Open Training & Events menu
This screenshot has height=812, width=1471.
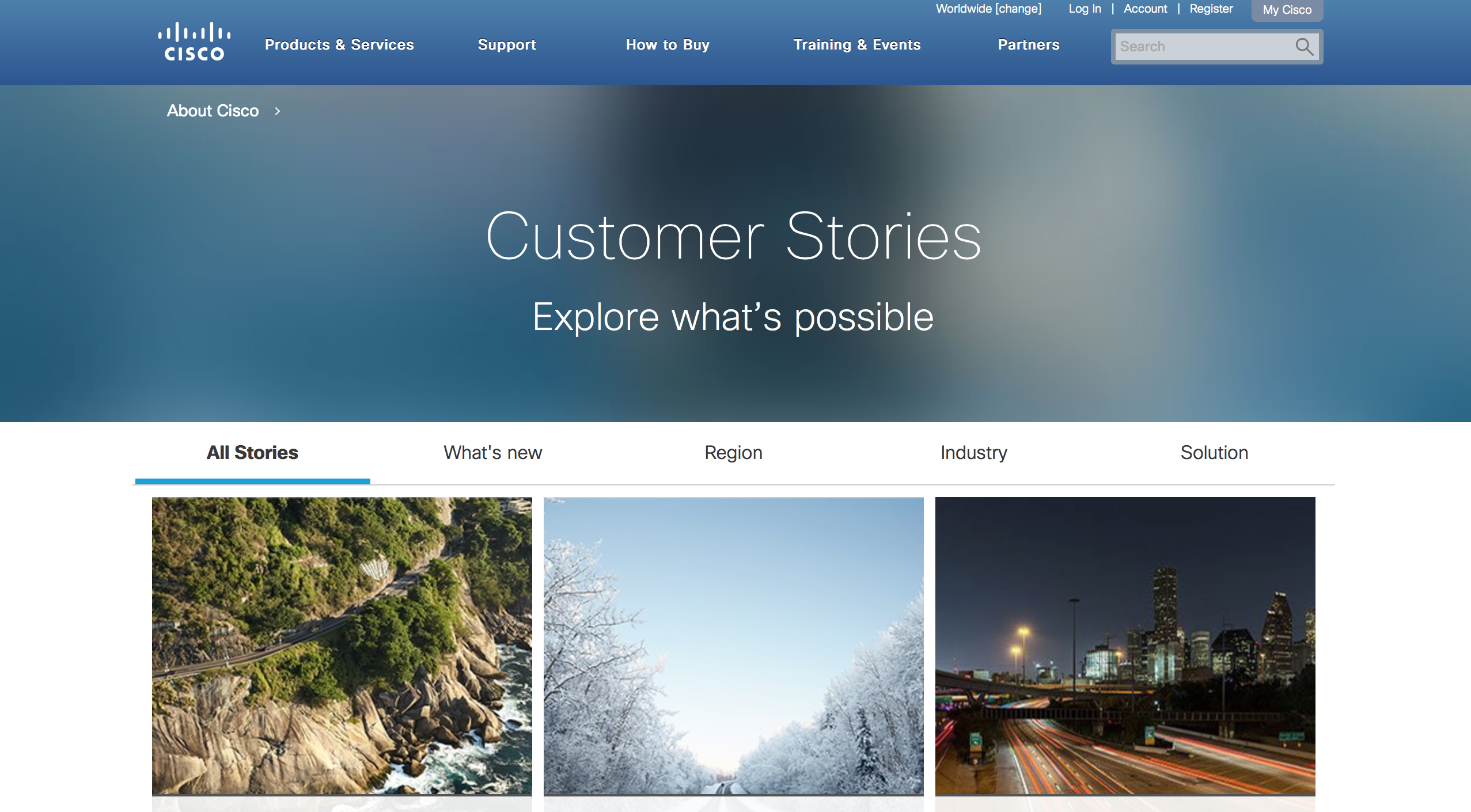[857, 45]
